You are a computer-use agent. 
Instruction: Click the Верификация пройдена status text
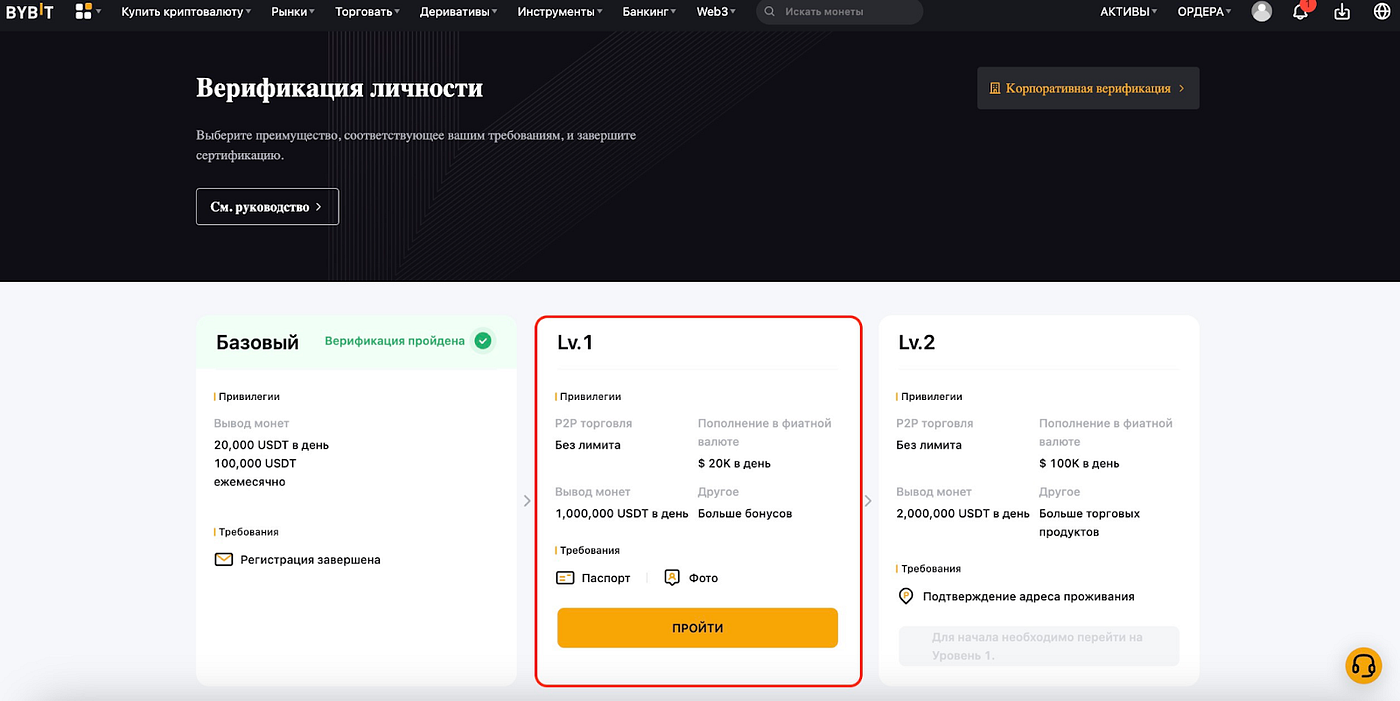tap(395, 341)
